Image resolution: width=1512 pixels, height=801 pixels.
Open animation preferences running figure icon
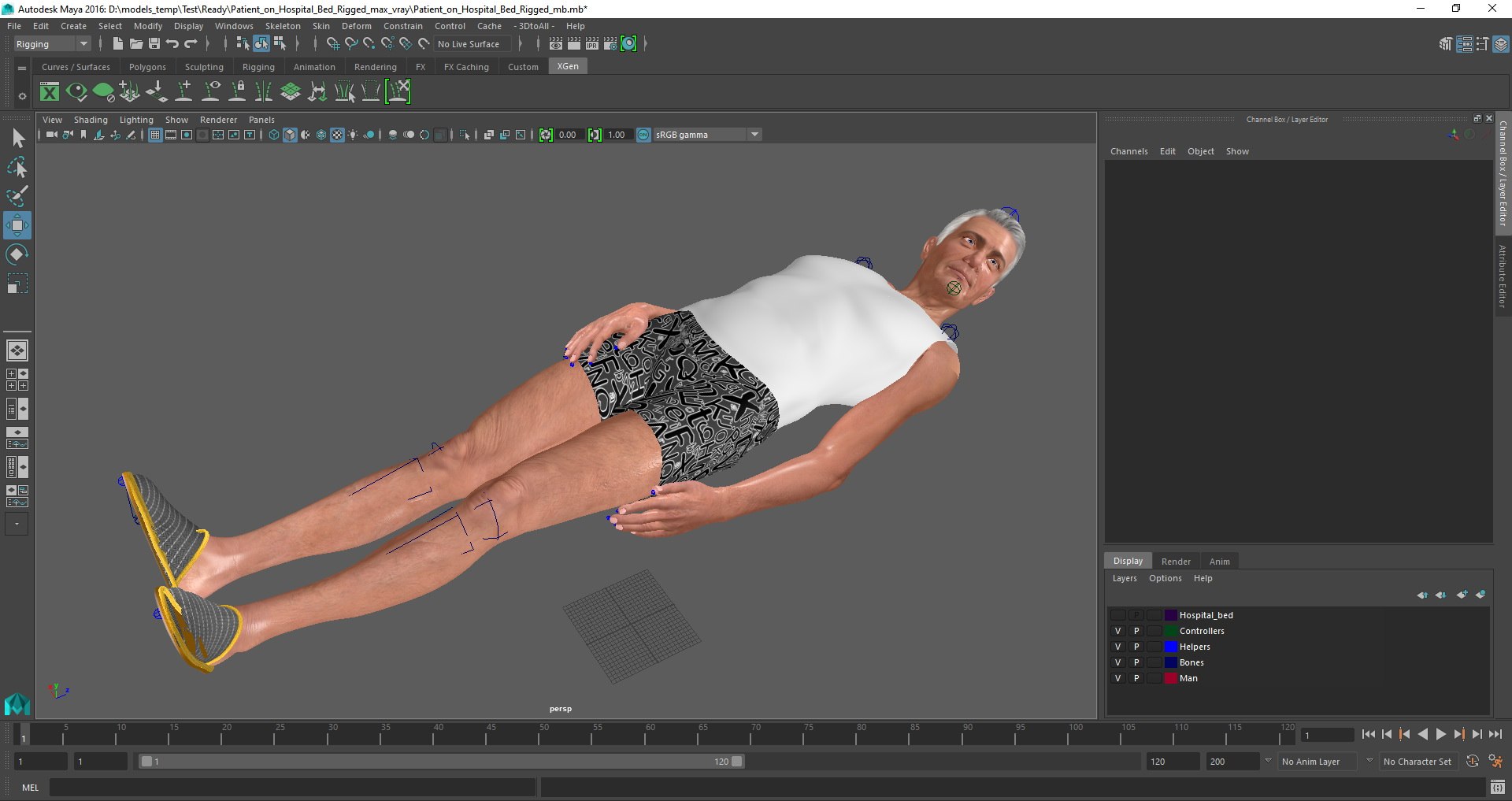1495,762
